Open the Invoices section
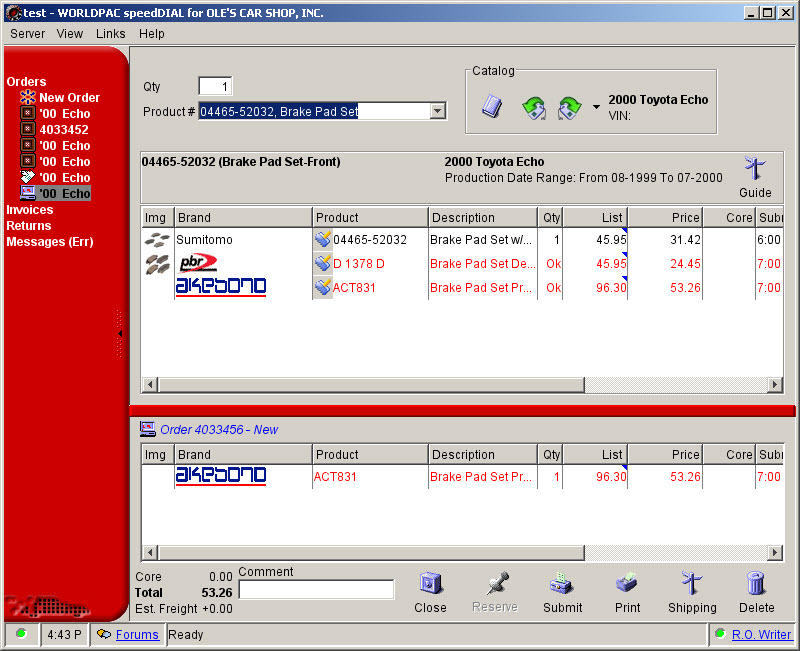Image resolution: width=800 pixels, height=651 pixels. pyautogui.click(x=30, y=210)
